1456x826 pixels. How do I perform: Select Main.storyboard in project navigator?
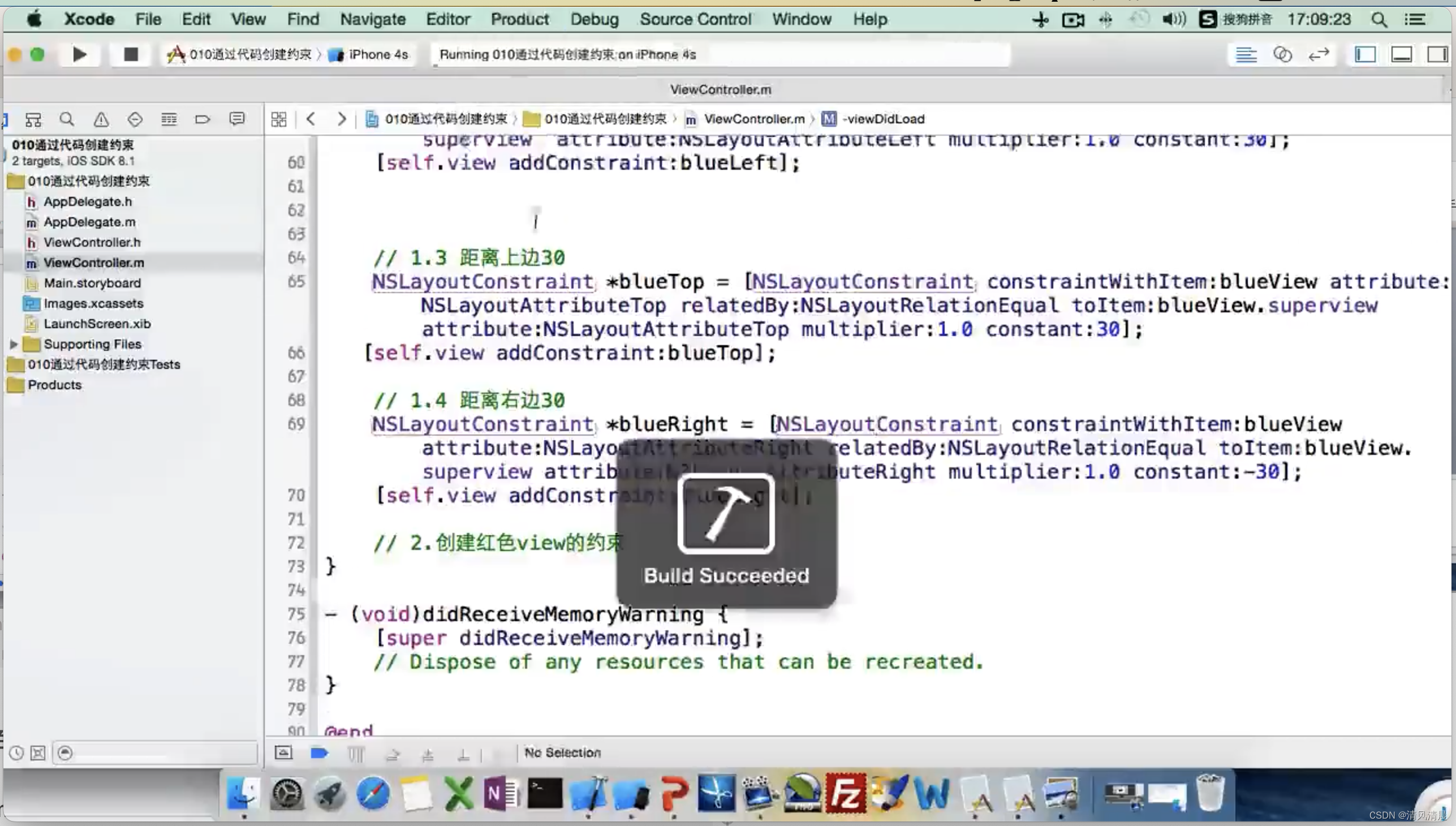92,282
